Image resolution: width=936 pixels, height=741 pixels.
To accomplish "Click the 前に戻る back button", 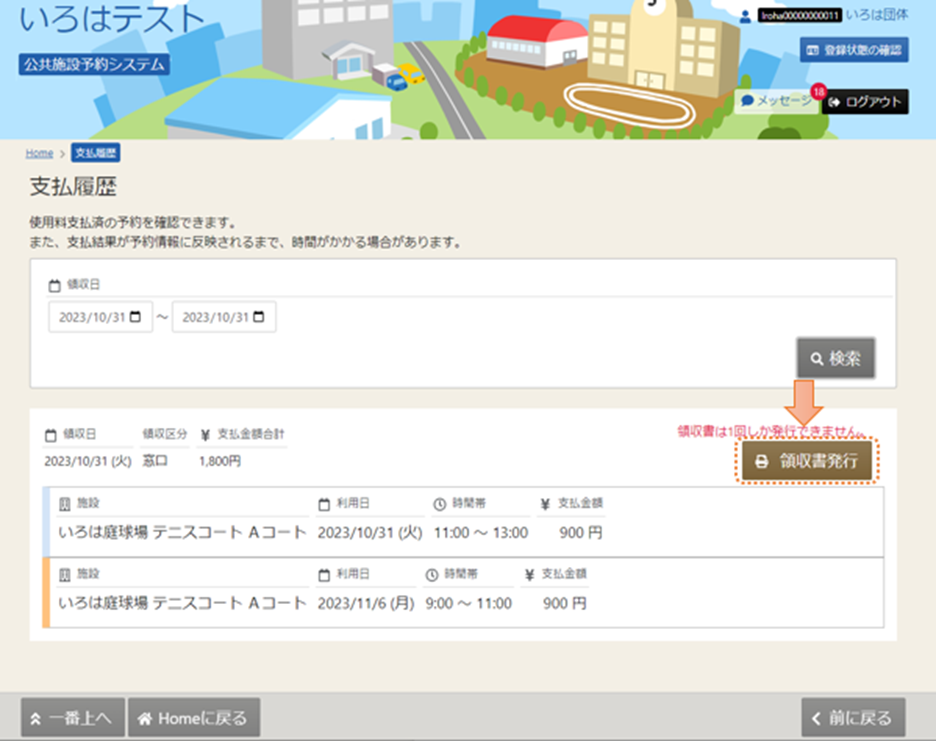I will [853, 717].
